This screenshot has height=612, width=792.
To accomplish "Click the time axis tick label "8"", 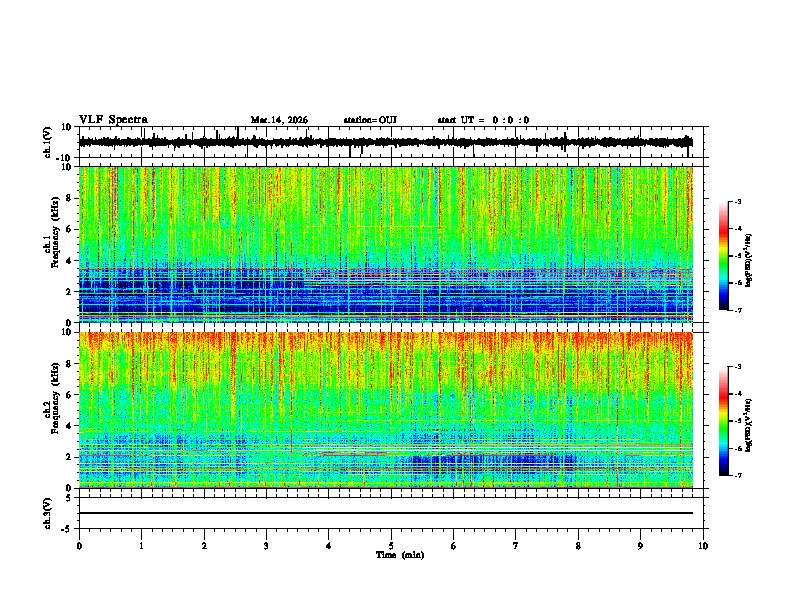I will click(x=578, y=546).
